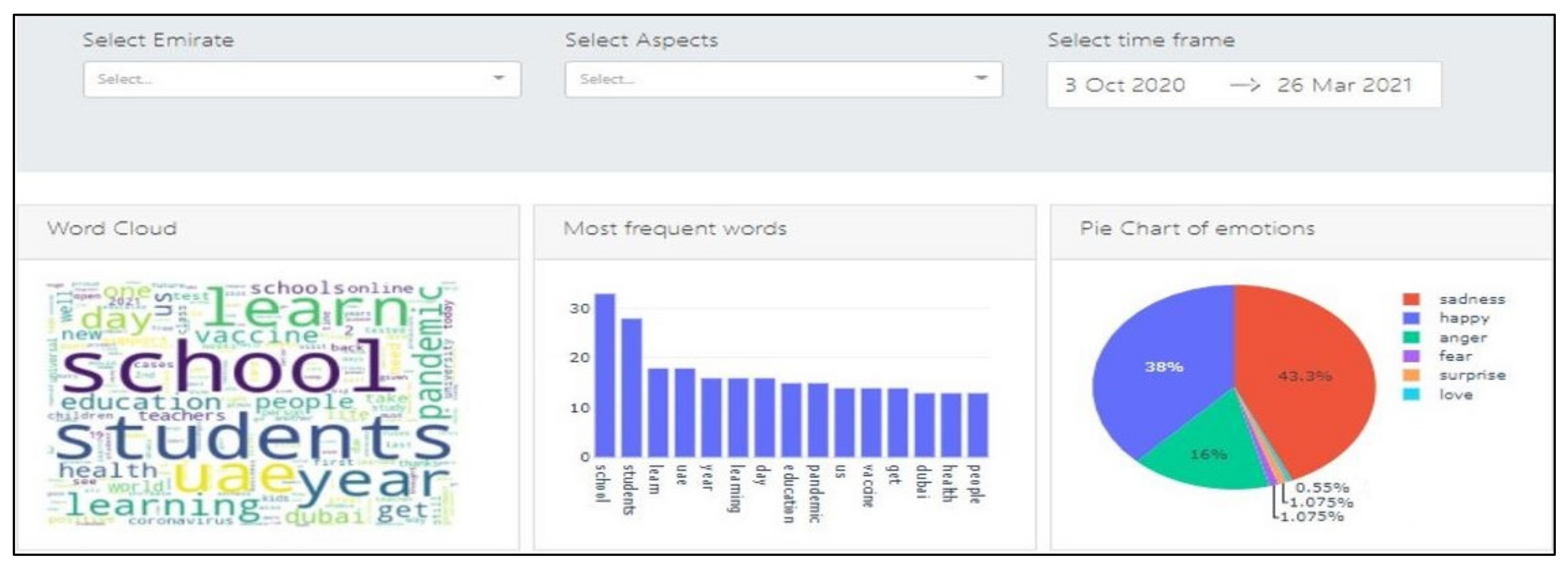Toggle sadness red legend swatch
Viewport: 1568px width, 569px height.
[x=1411, y=299]
